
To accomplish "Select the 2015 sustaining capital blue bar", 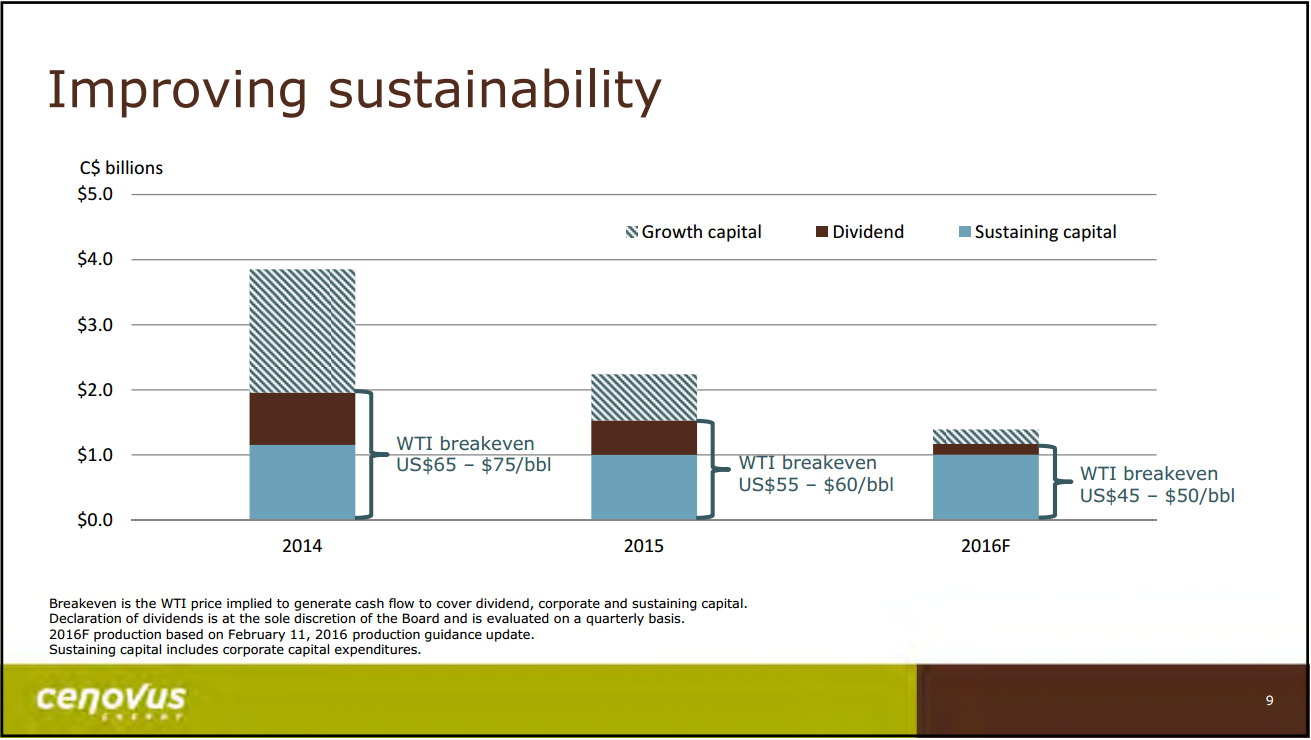I will point(644,487).
